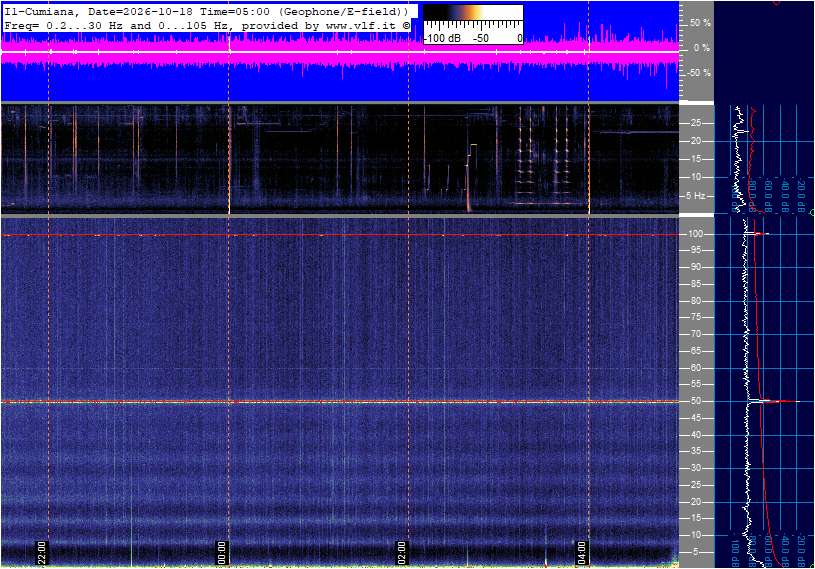
Task: Click the color palette gradient bar in legend
Action: [x=473, y=13]
